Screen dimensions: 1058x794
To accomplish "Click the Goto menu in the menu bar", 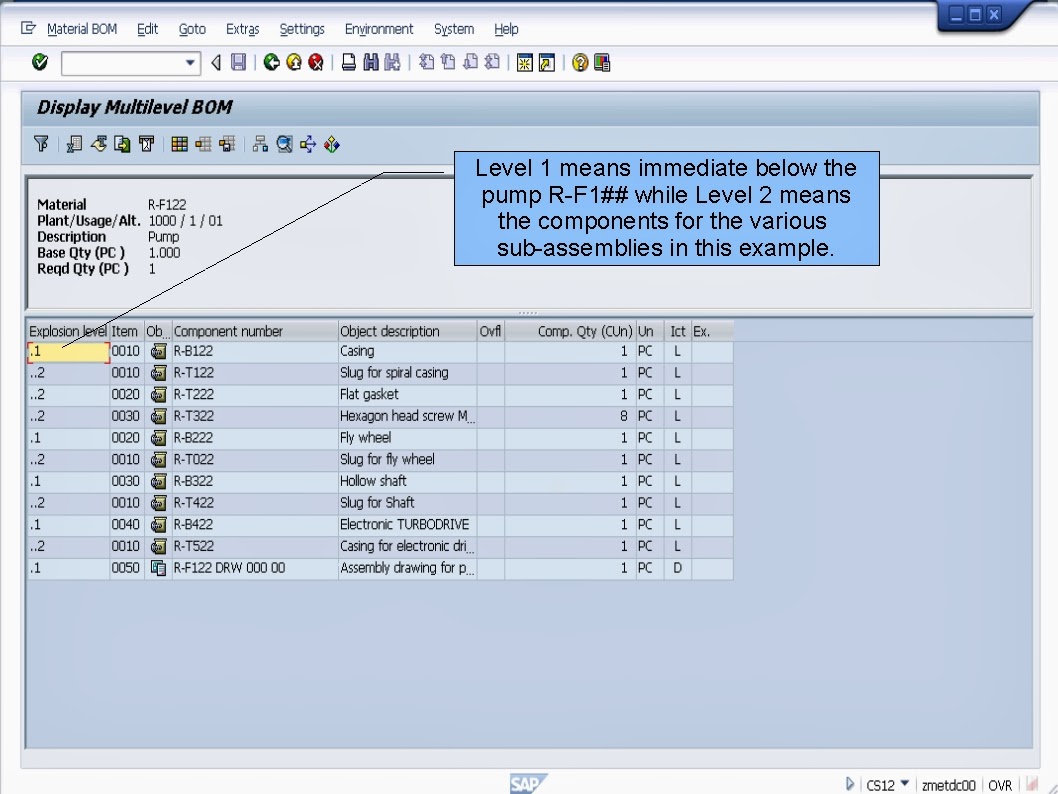I will 192,29.
